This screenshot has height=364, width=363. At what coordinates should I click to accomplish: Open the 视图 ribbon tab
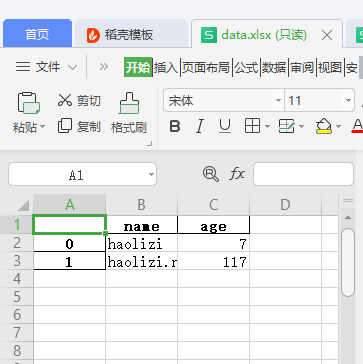pyautogui.click(x=330, y=67)
